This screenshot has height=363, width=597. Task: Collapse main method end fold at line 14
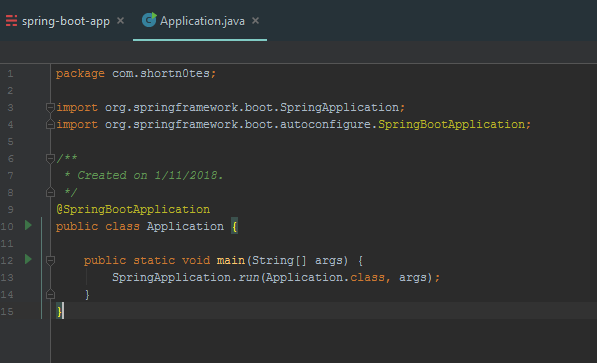[50, 294]
